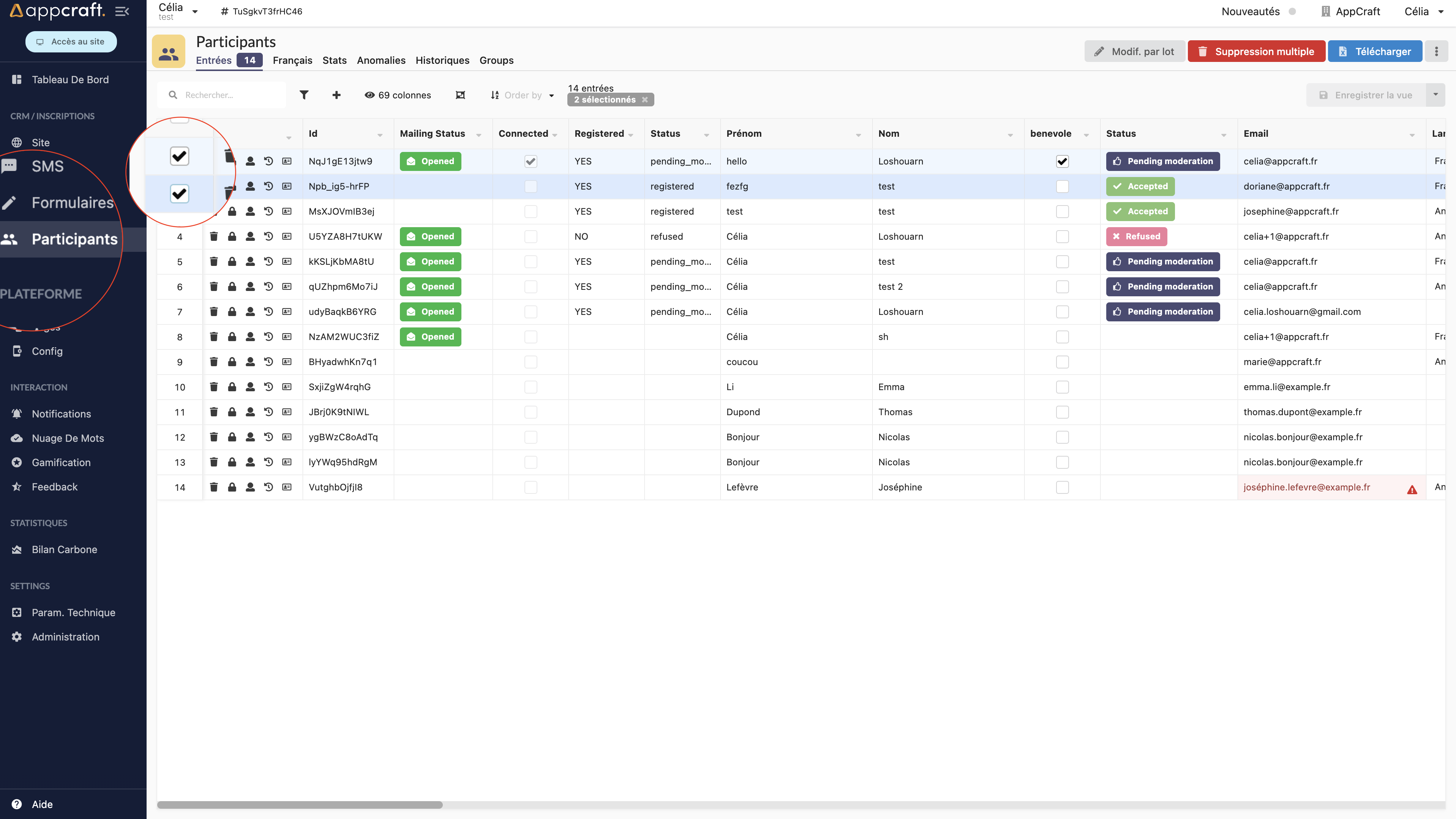This screenshot has height=819, width=1456.
Task: Click the horizontal scrollbar at the bottom
Action: pyautogui.click(x=300, y=804)
